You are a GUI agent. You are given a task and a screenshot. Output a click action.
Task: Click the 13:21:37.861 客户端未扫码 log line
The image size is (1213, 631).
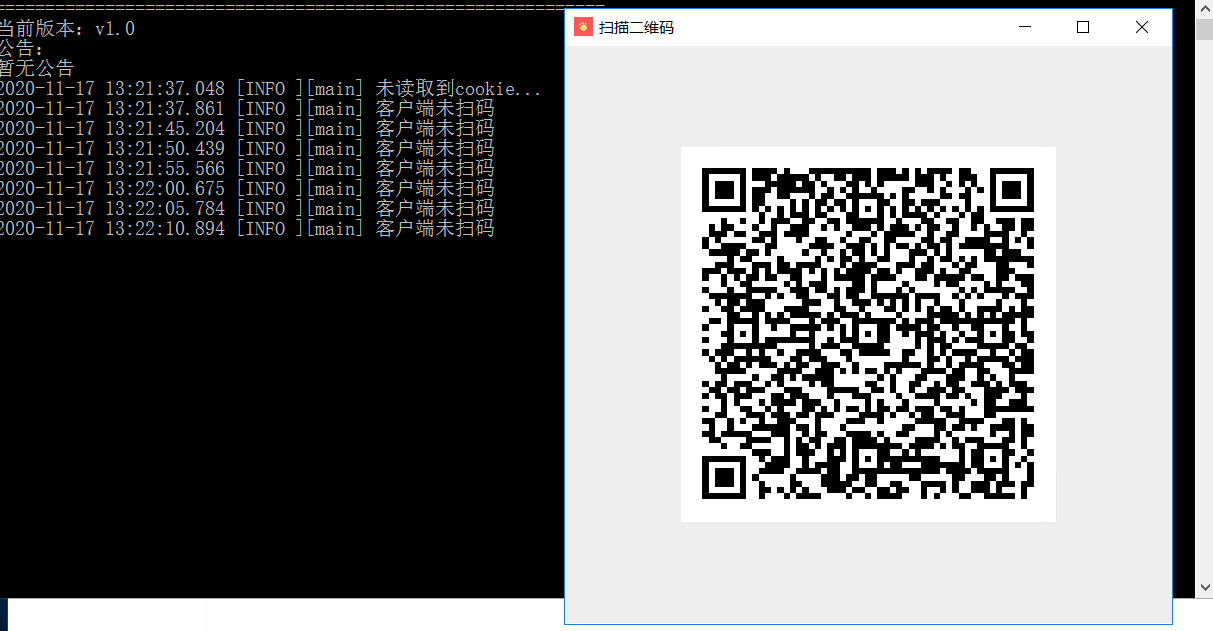(x=247, y=109)
